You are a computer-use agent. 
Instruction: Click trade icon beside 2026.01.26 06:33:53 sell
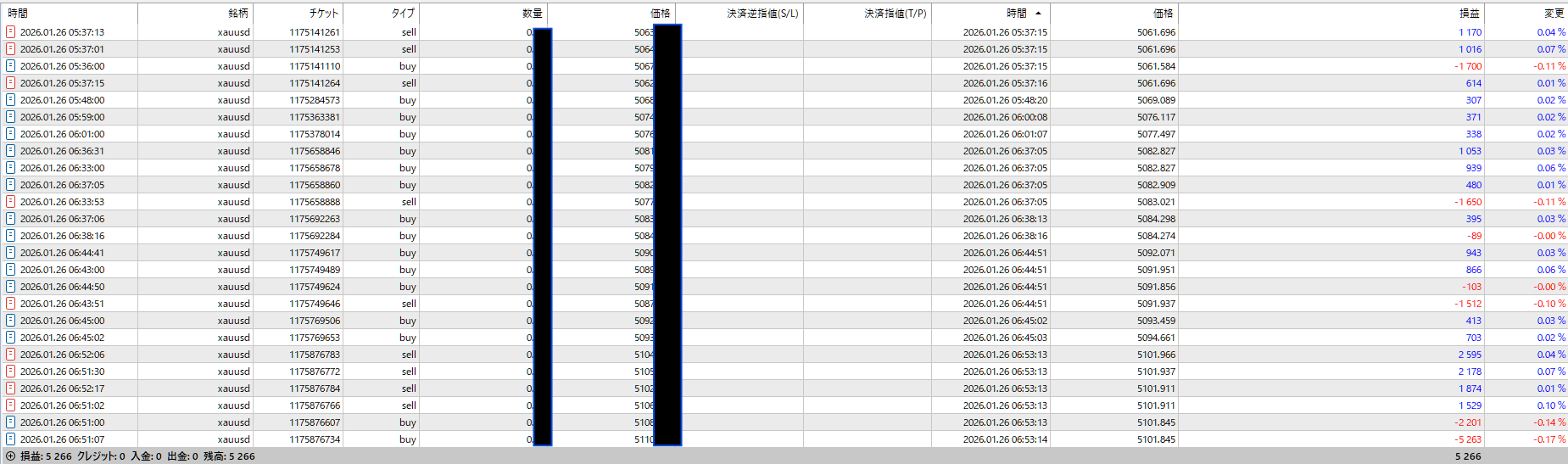(x=10, y=201)
